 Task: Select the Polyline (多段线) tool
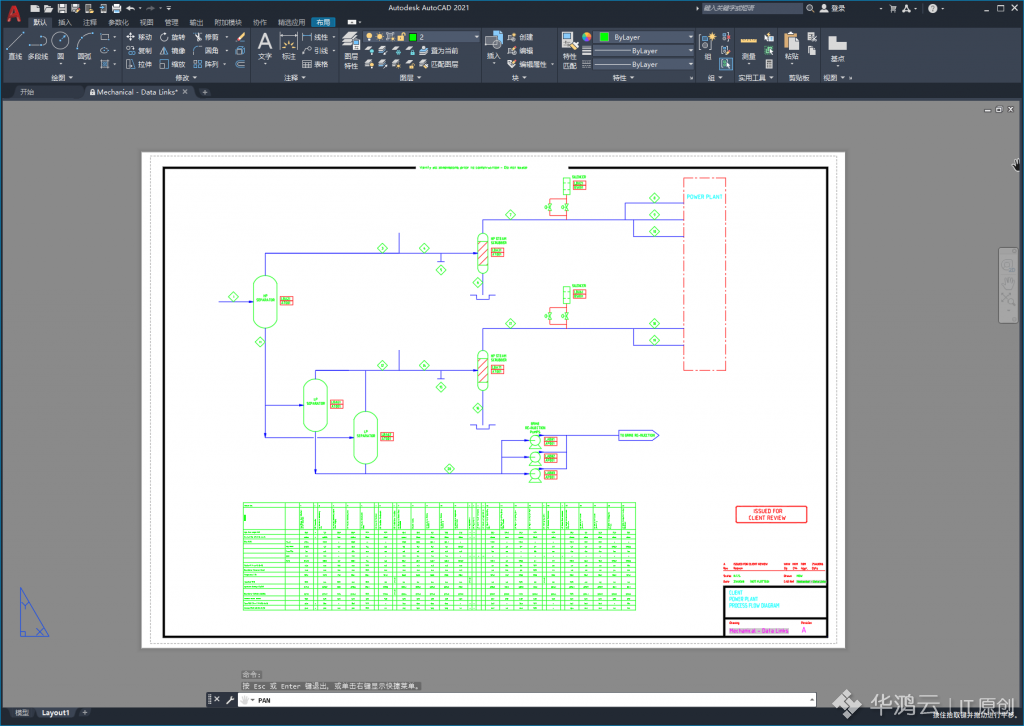click(38, 45)
